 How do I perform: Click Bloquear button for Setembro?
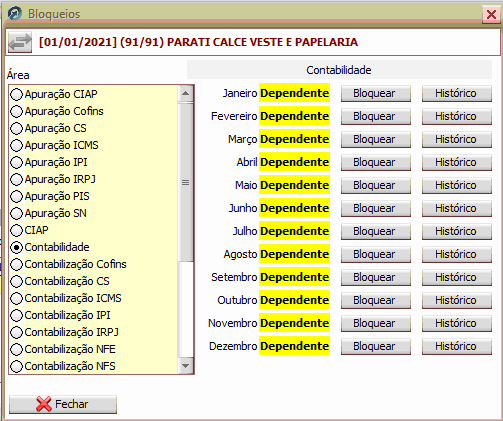click(376, 277)
